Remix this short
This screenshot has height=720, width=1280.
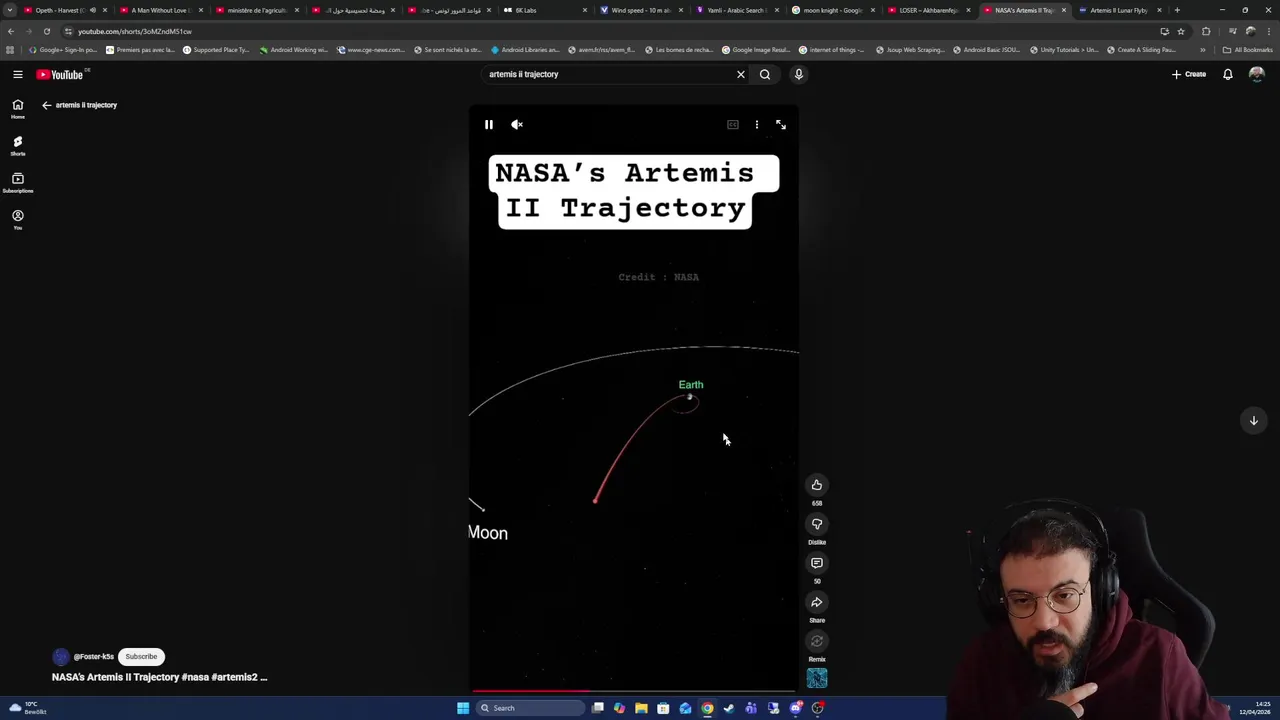817,641
